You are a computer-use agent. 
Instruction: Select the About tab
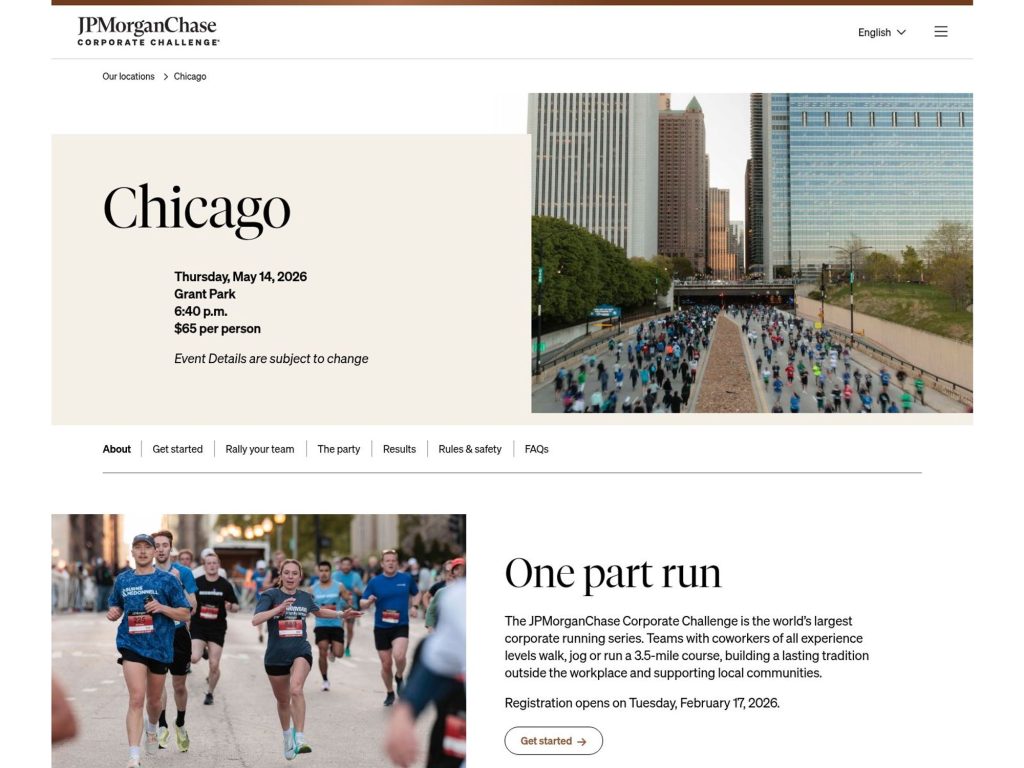(116, 449)
